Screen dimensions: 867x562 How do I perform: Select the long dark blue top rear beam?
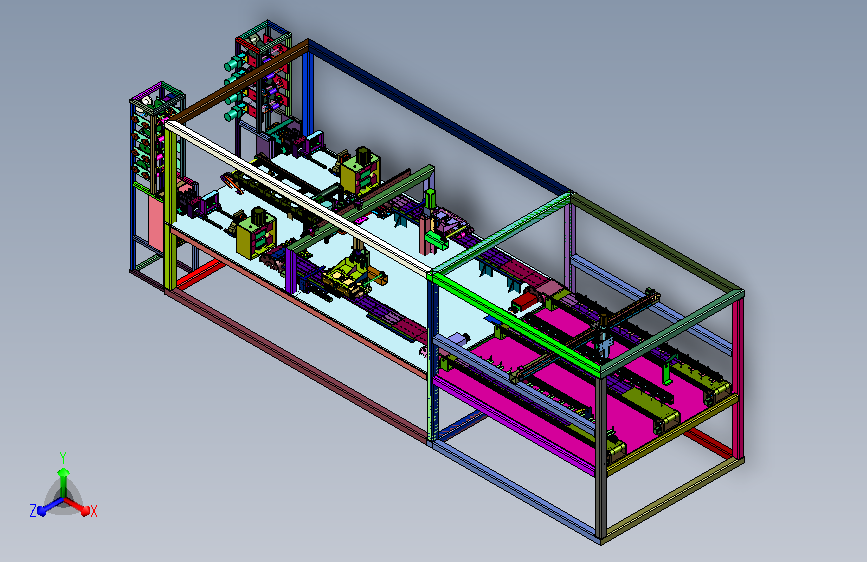pos(440,118)
